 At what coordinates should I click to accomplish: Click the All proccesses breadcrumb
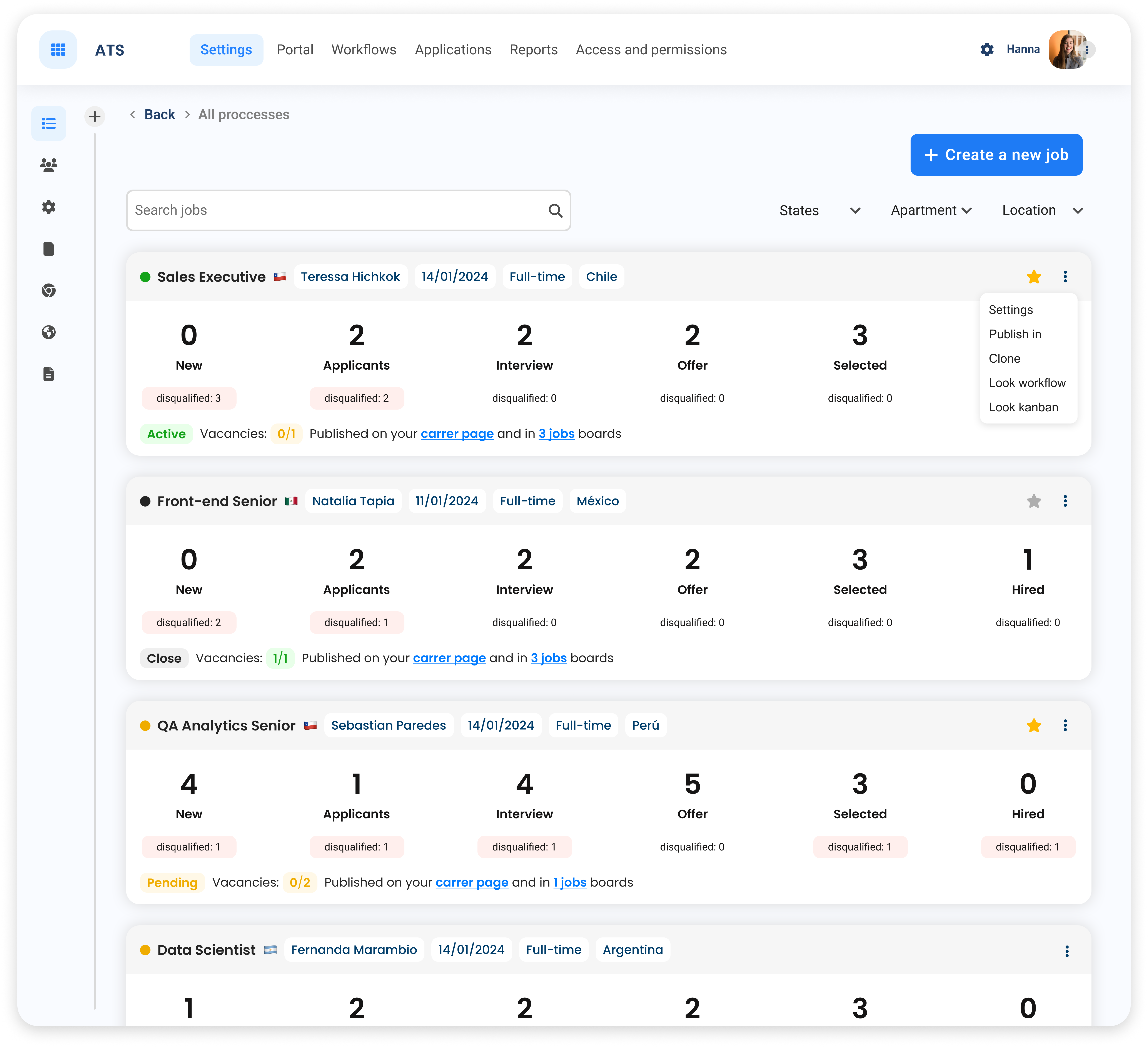pos(244,114)
